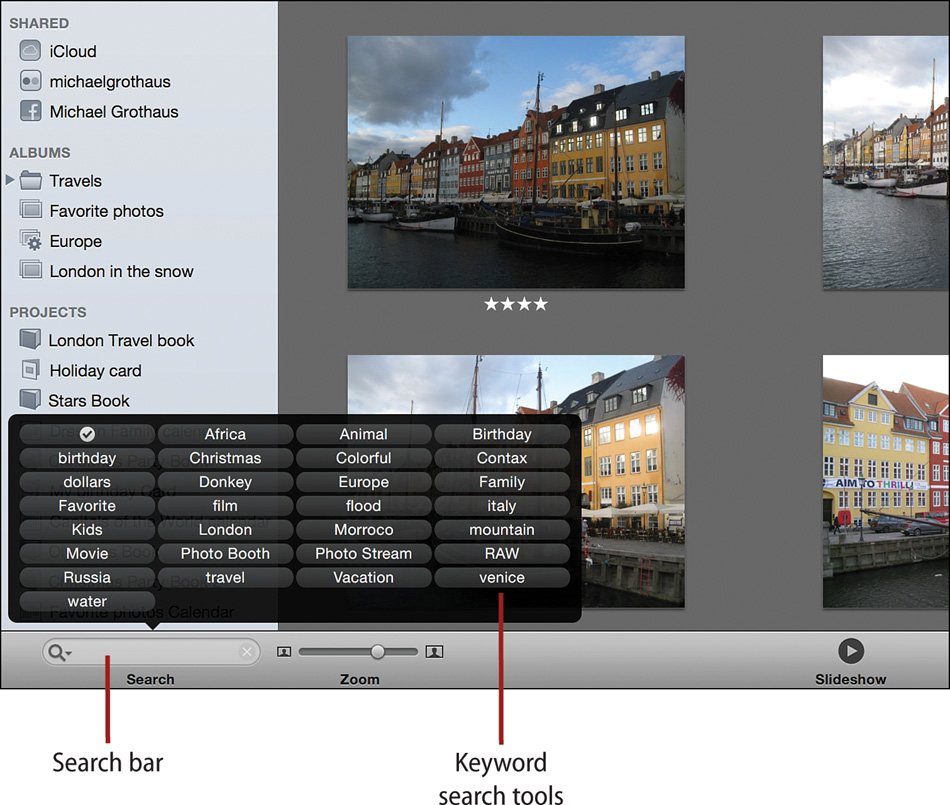Select the Donkey keyword
The height and width of the screenshot is (805, 950).
pos(225,482)
